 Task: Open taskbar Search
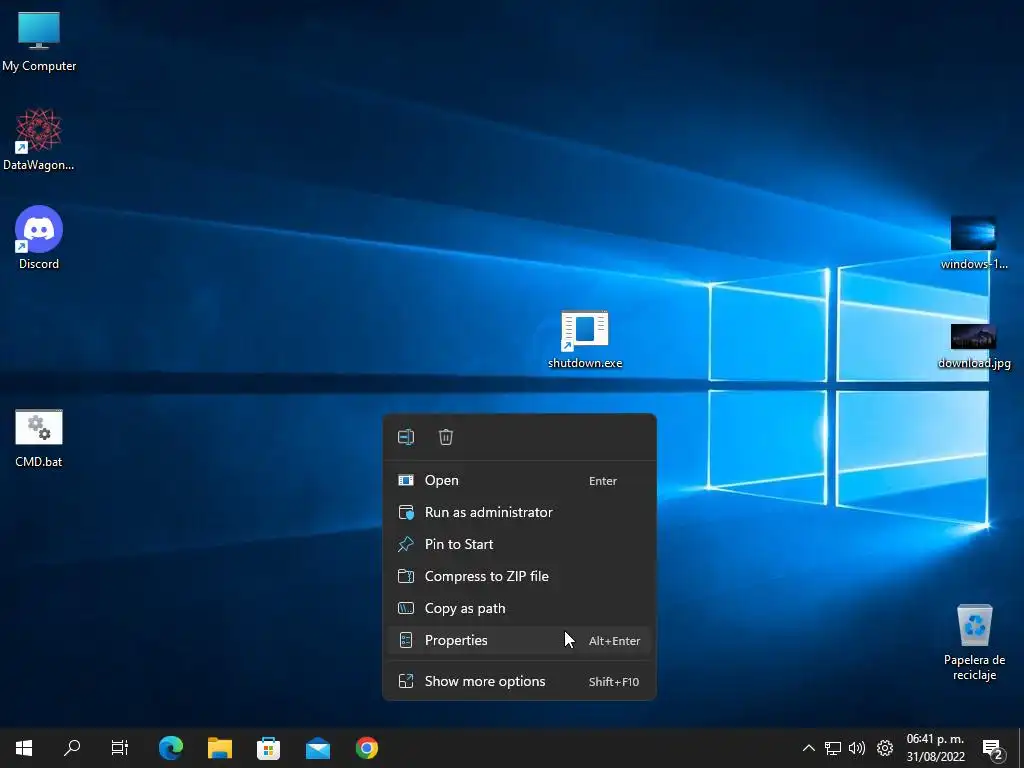[72, 748]
